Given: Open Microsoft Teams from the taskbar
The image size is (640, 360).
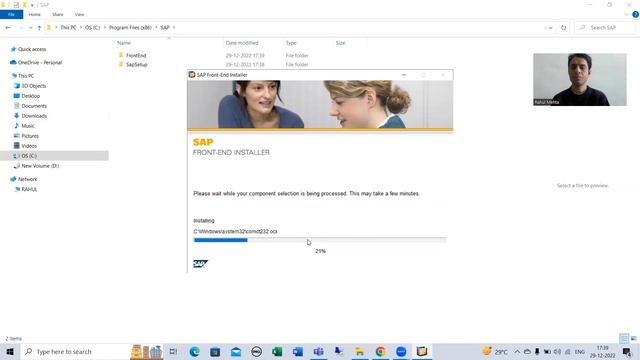Looking at the screenshot, I should [x=318, y=351].
